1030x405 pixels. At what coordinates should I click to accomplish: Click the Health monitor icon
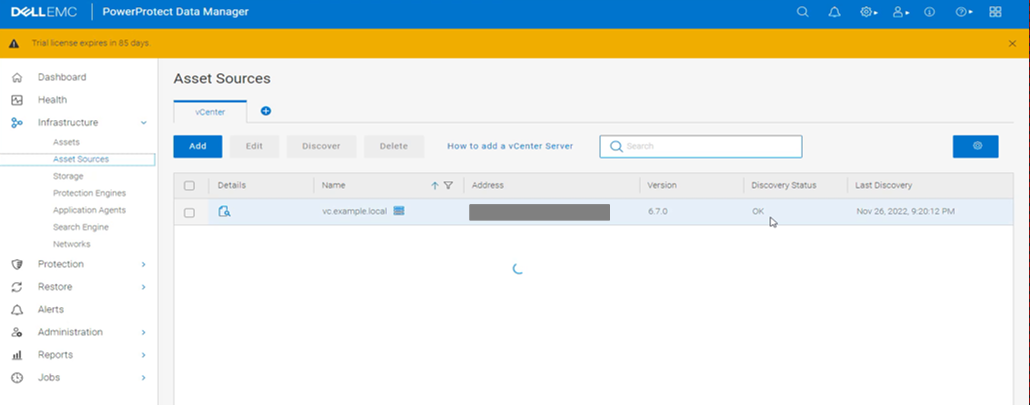(18, 100)
